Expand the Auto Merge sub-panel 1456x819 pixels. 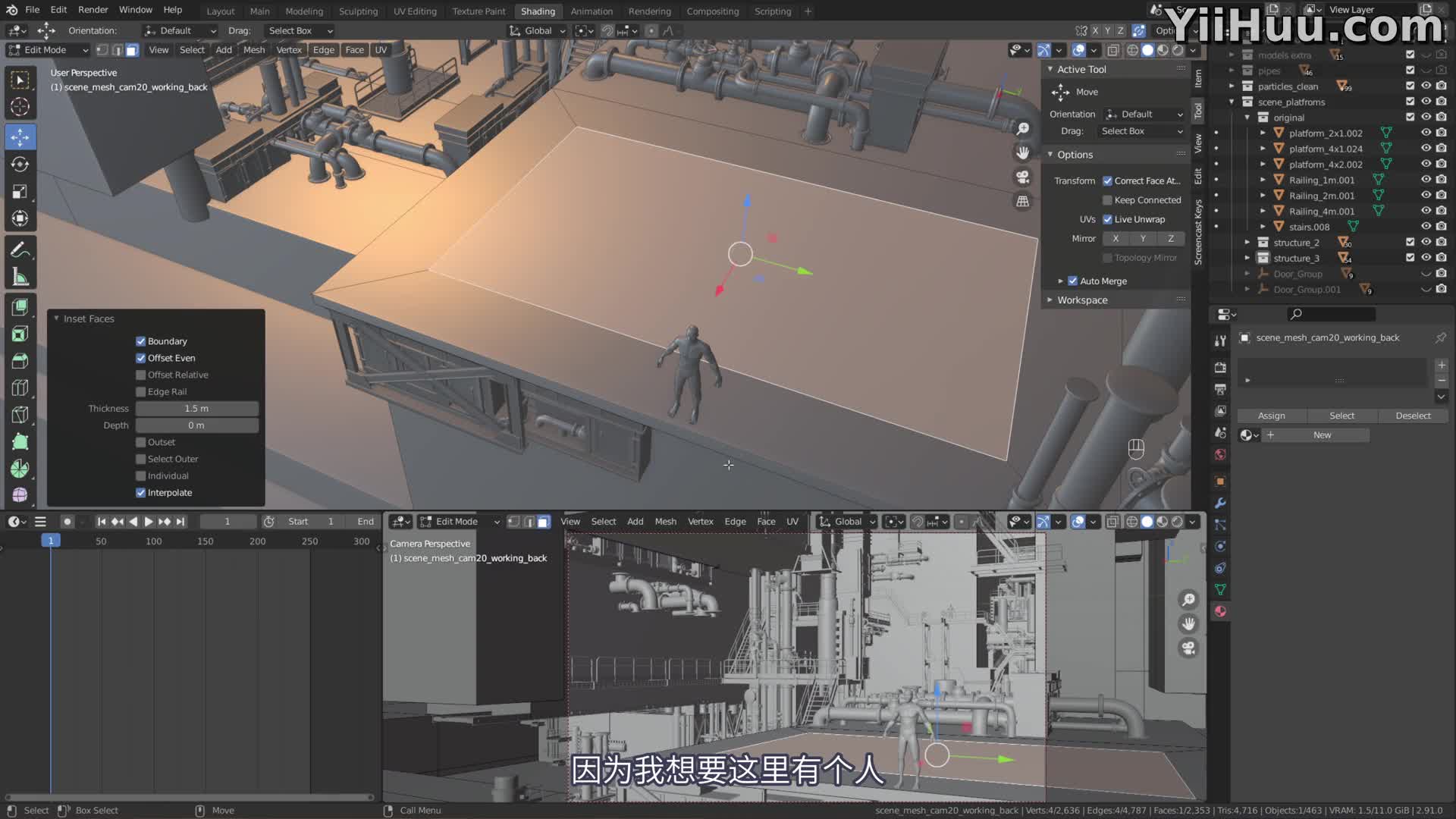[1061, 281]
